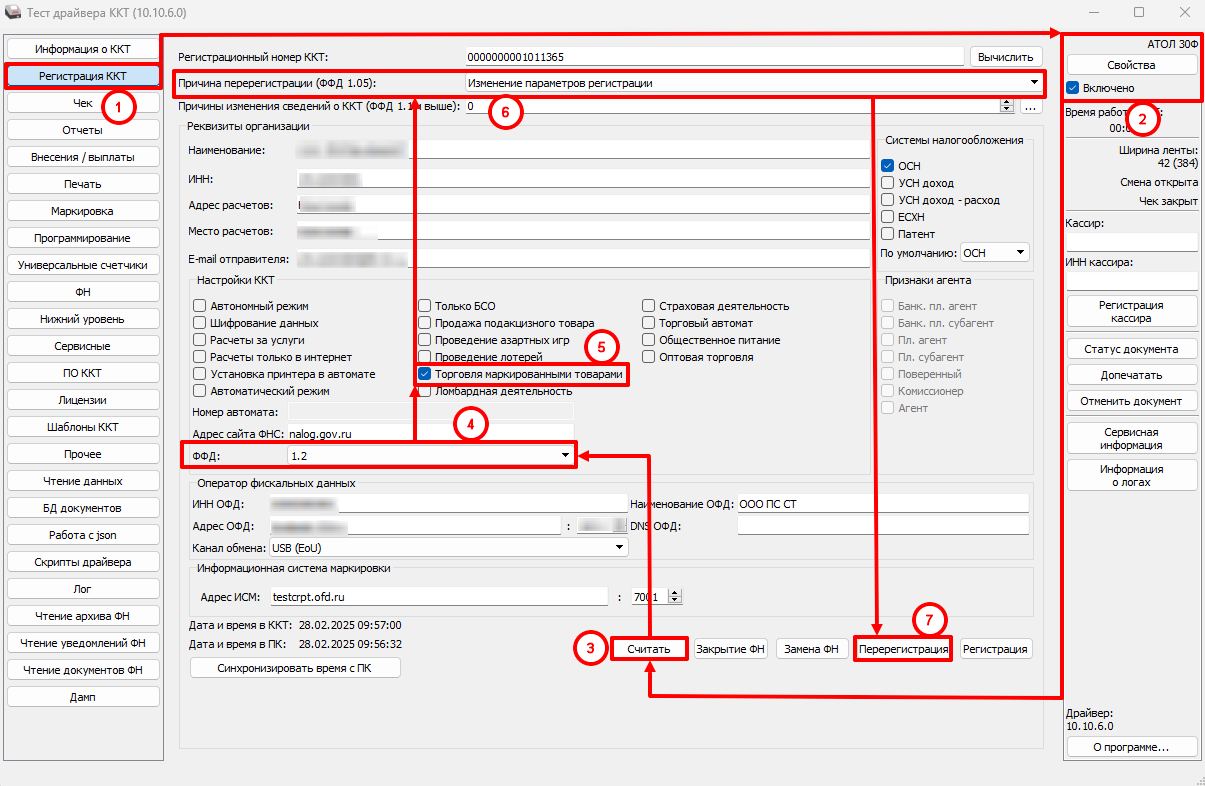Enable the 'Автономный режим' checkbox
Viewport: 1205px width, 786px height.
coord(200,306)
